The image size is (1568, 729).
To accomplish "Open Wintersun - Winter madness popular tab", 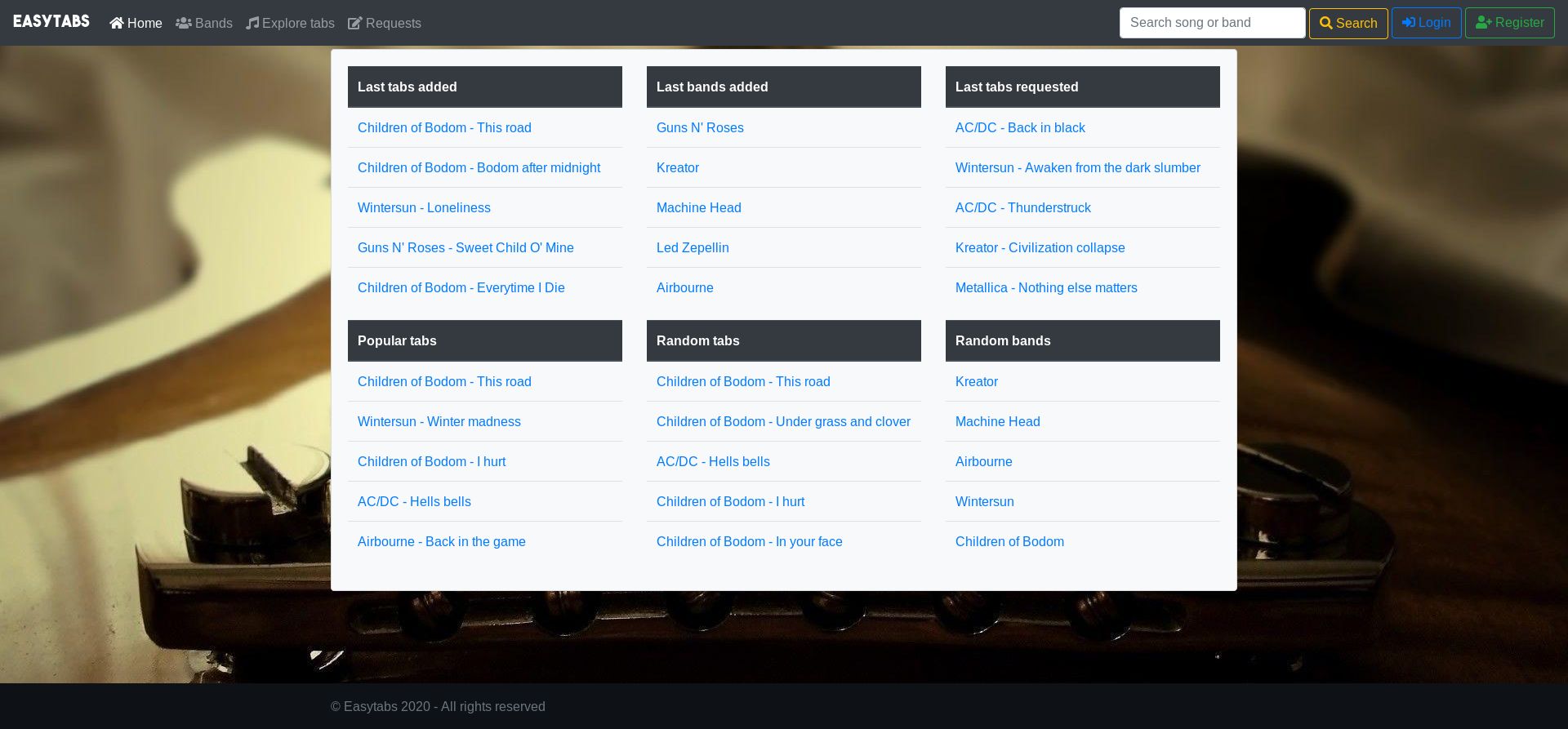I will pos(439,421).
